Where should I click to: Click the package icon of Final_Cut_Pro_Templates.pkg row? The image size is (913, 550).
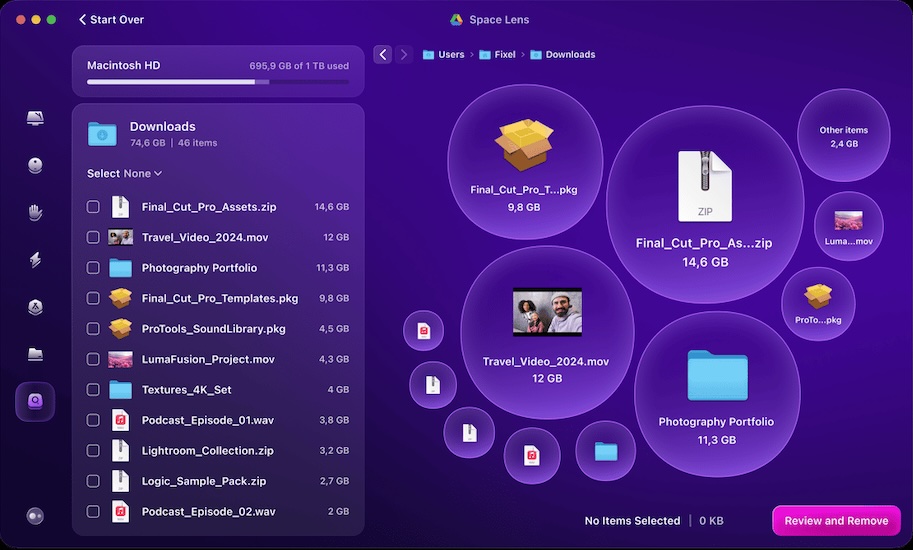[x=121, y=298]
